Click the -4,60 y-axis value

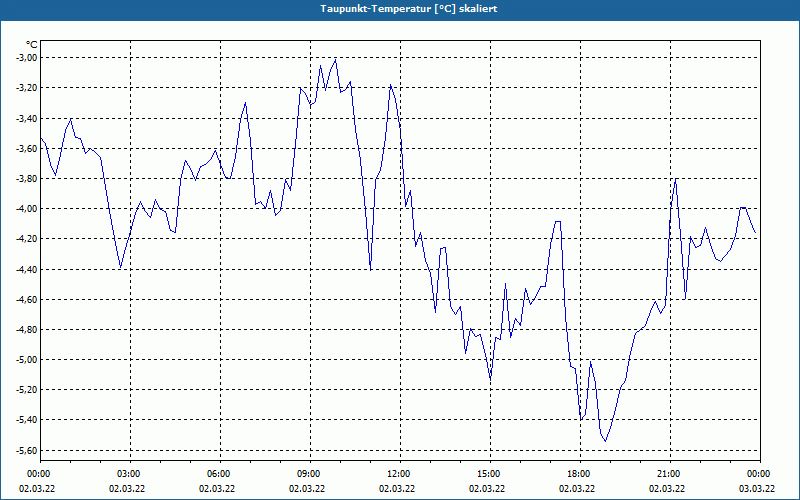(x=27, y=299)
